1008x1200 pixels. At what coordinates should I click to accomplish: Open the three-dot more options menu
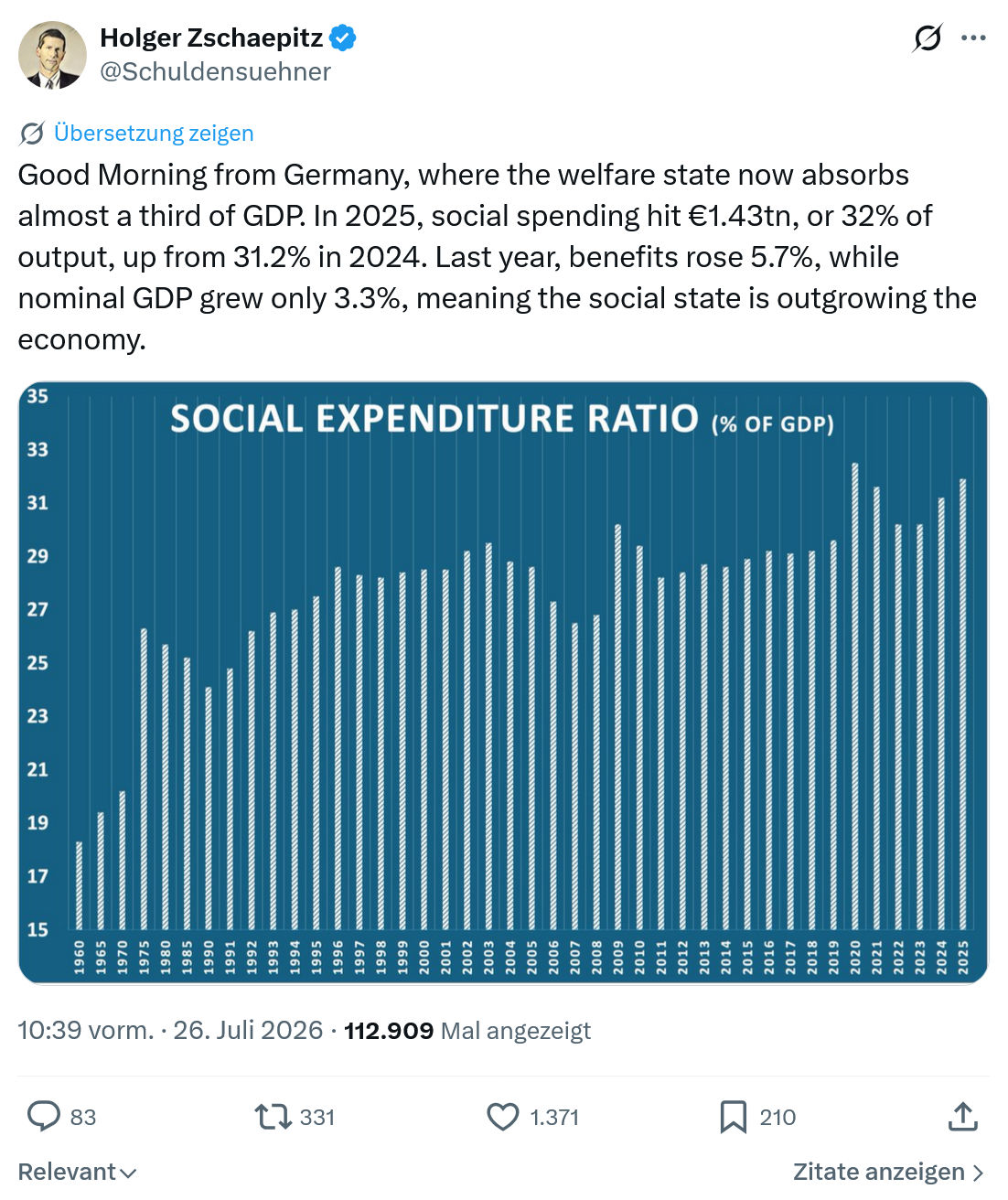coord(973,38)
